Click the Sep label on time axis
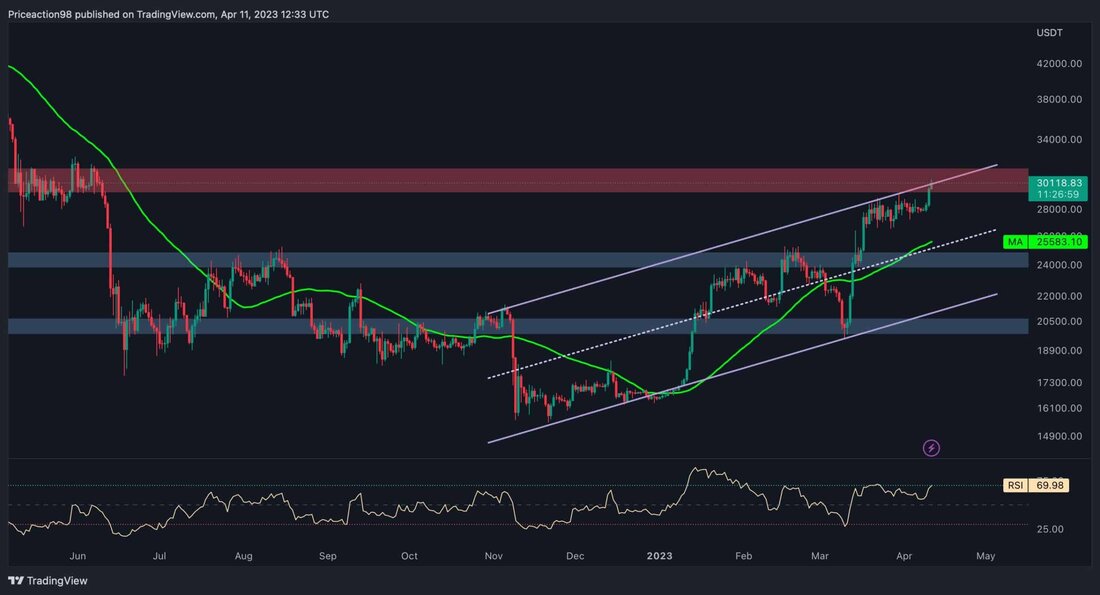1100x595 pixels. coord(328,556)
